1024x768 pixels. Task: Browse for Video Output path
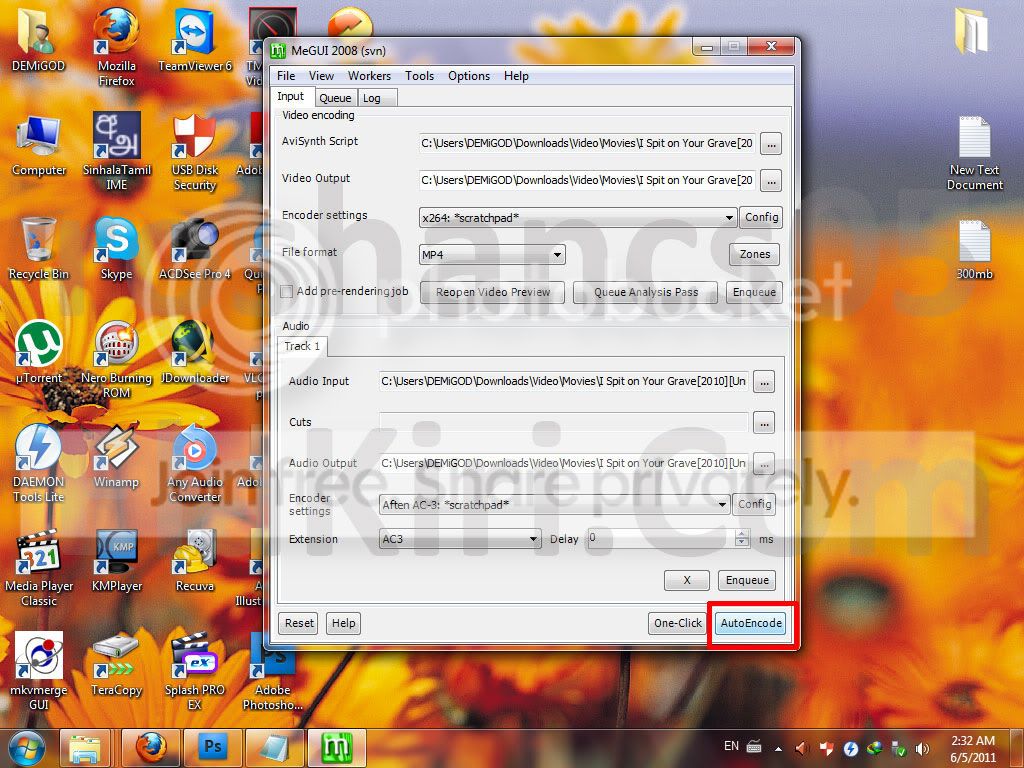[771, 180]
